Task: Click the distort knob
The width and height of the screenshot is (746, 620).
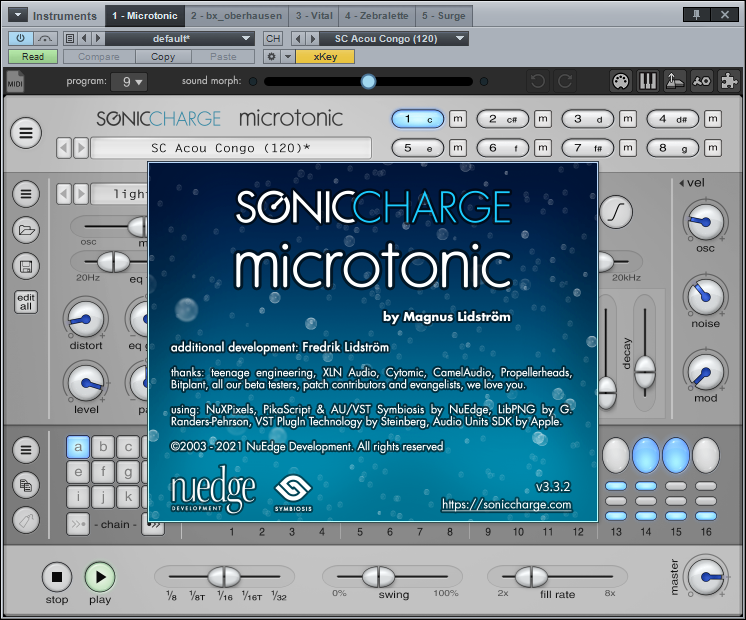Action: tap(86, 319)
